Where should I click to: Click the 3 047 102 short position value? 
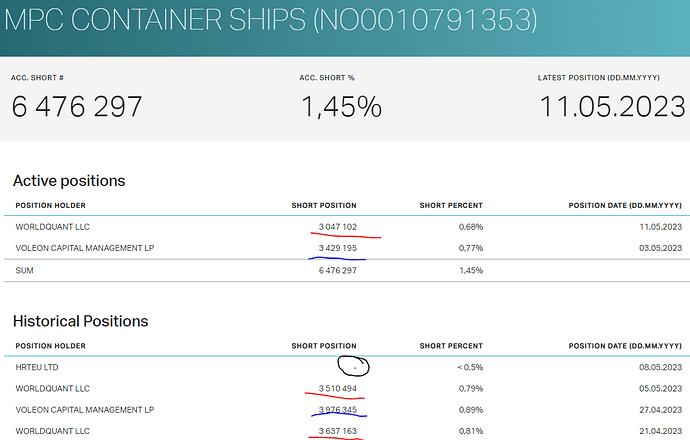(x=338, y=227)
